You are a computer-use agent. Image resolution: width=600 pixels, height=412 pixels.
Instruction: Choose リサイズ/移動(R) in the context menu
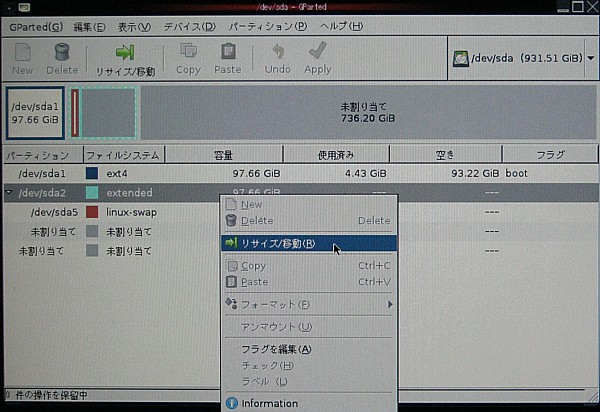point(309,243)
